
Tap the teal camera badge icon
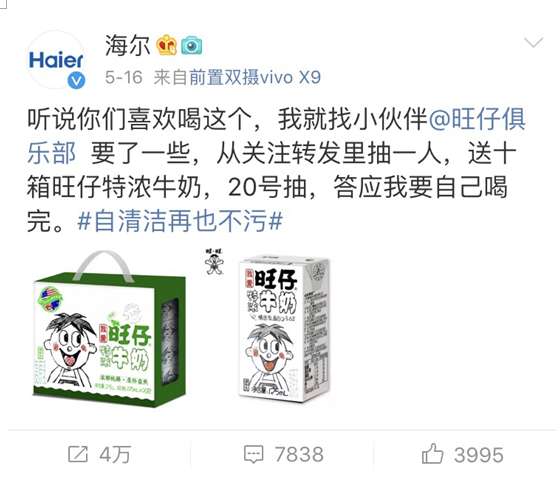191,45
